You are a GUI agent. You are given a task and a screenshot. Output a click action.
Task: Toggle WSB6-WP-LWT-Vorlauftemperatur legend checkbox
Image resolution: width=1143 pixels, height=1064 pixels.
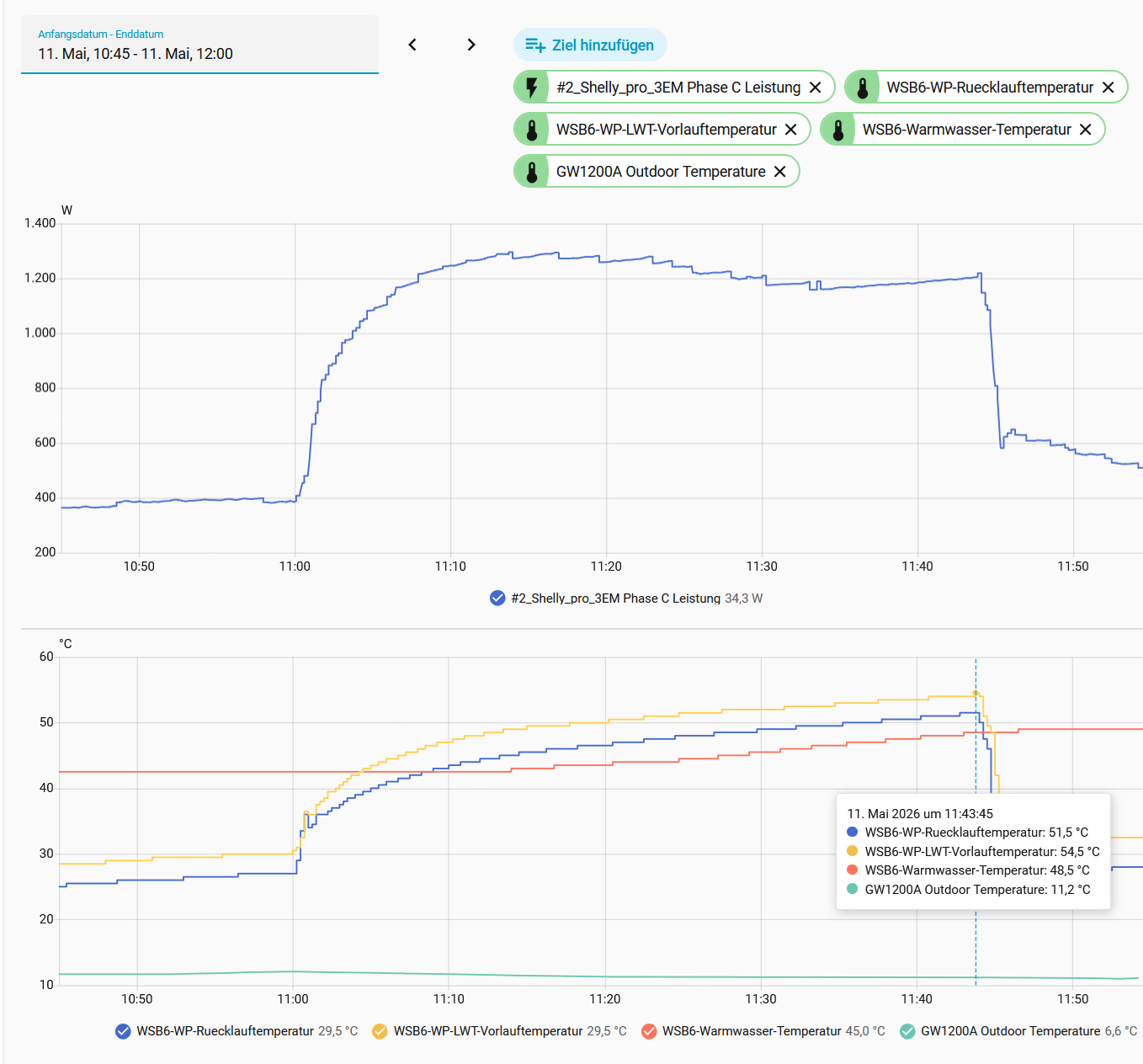tap(380, 1031)
